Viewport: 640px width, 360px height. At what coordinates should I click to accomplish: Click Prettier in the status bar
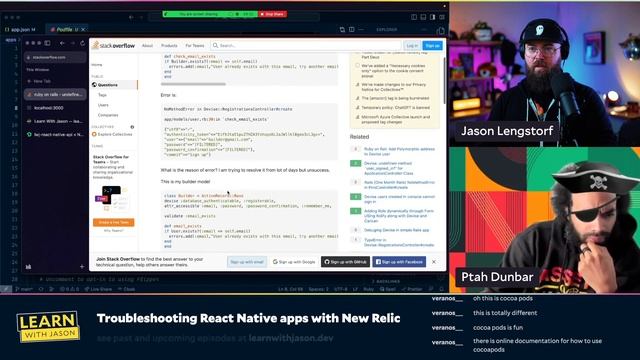412,289
